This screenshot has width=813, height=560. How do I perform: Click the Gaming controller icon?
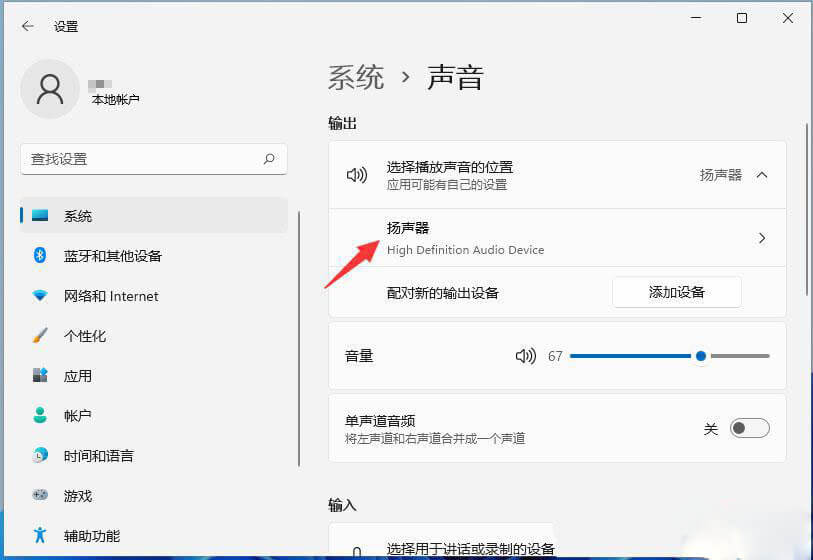pos(40,496)
